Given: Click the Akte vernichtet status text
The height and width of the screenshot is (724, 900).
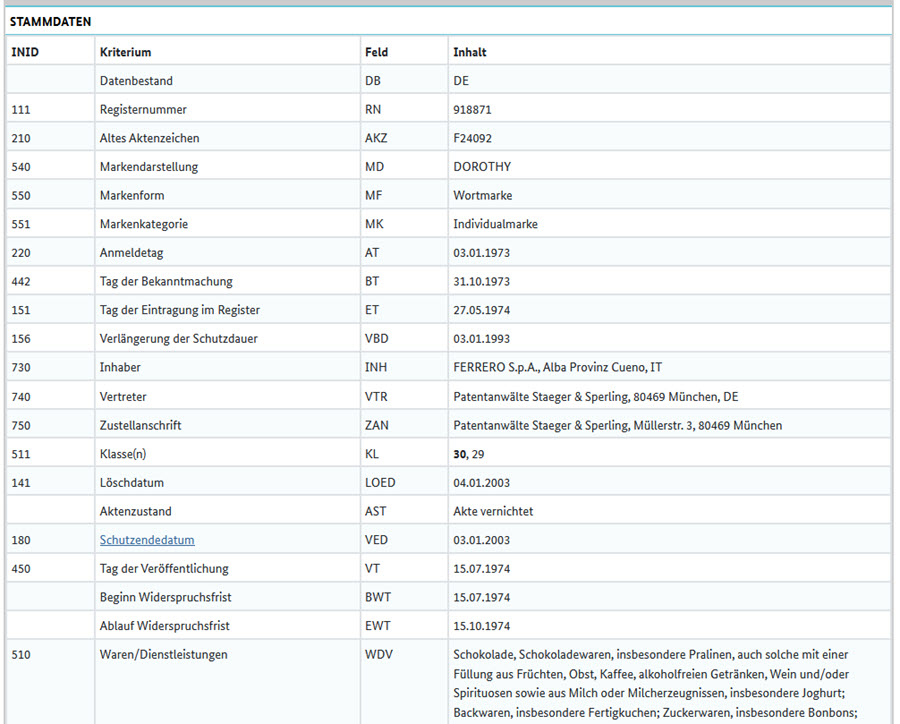Looking at the screenshot, I should pos(493,511).
